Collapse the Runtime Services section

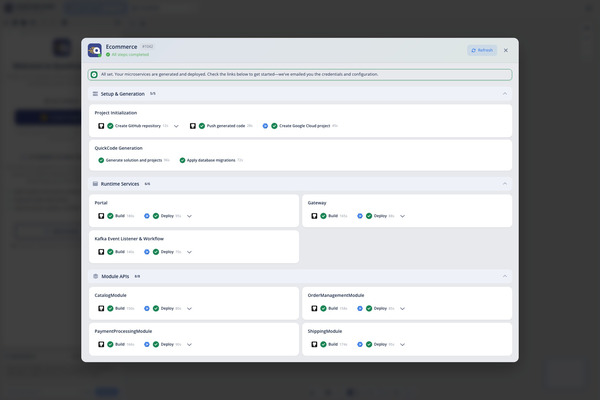505,184
